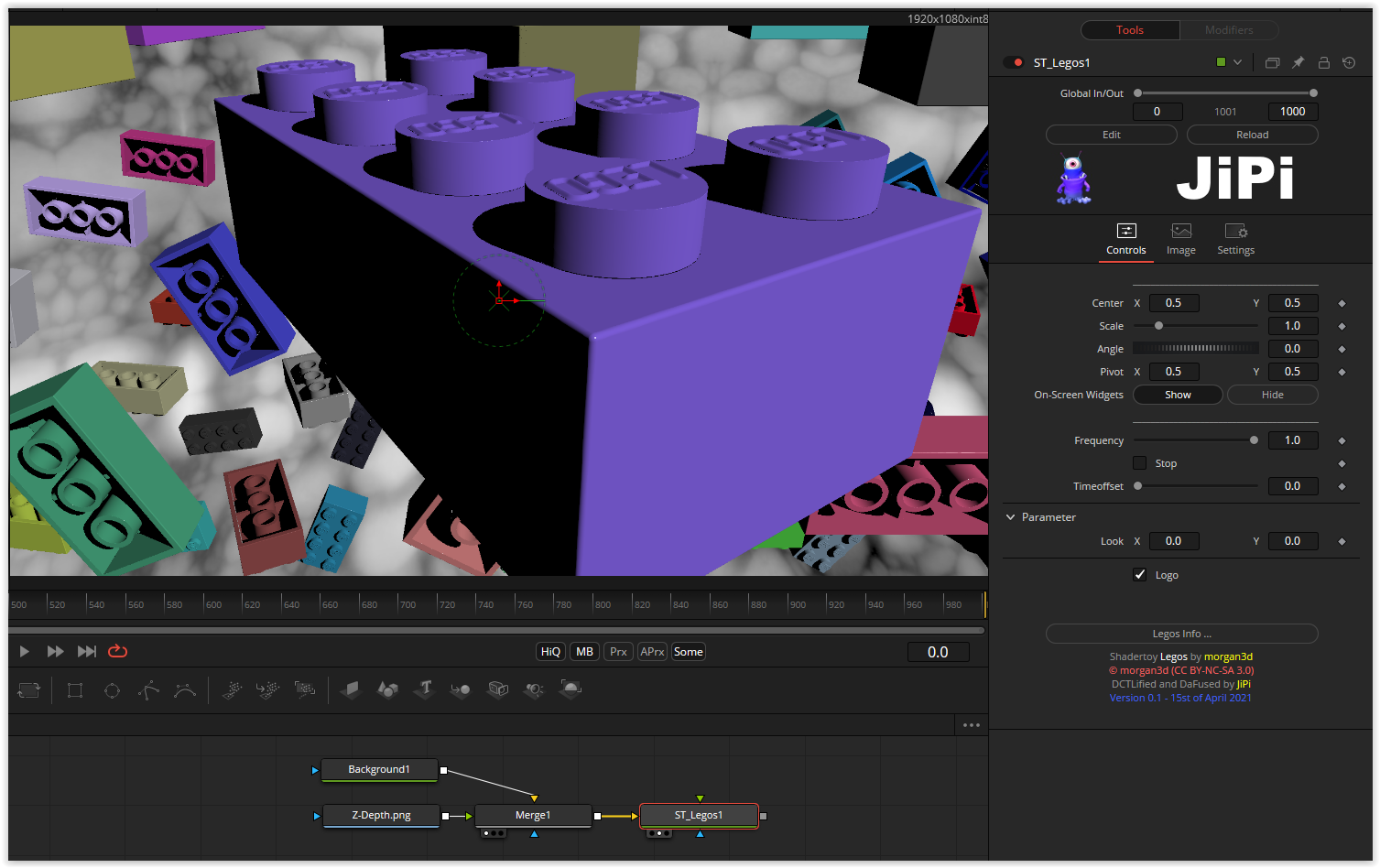
Task: Add a pEmitter particle tool
Action: 233,689
